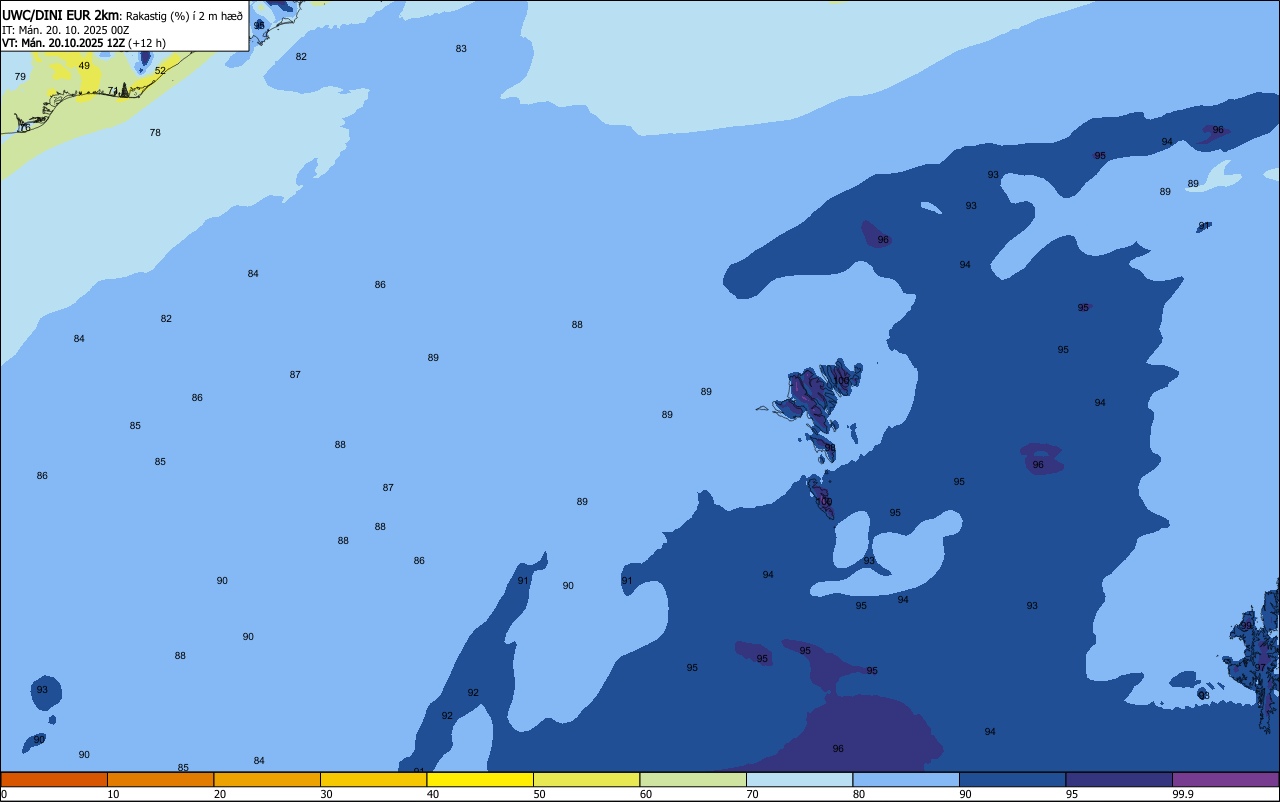Click the 10–20 orange legend swatch
Screen dimensions: 1280x802
click(x=160, y=779)
